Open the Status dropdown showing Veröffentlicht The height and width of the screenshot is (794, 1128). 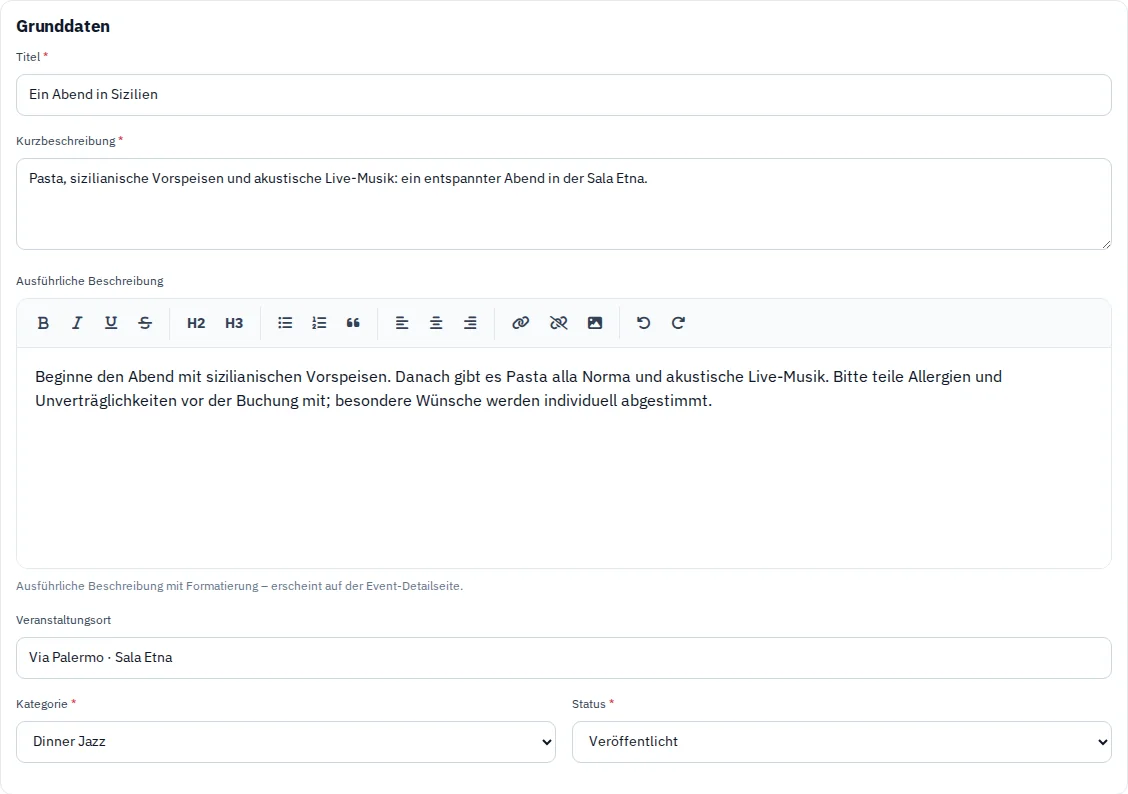(842, 741)
